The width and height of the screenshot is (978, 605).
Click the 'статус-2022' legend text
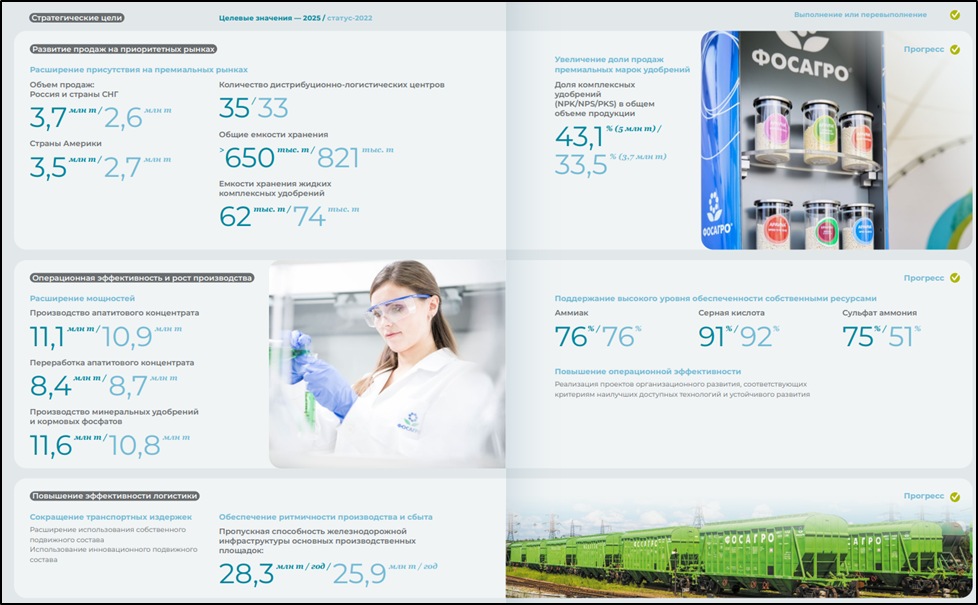click(349, 18)
